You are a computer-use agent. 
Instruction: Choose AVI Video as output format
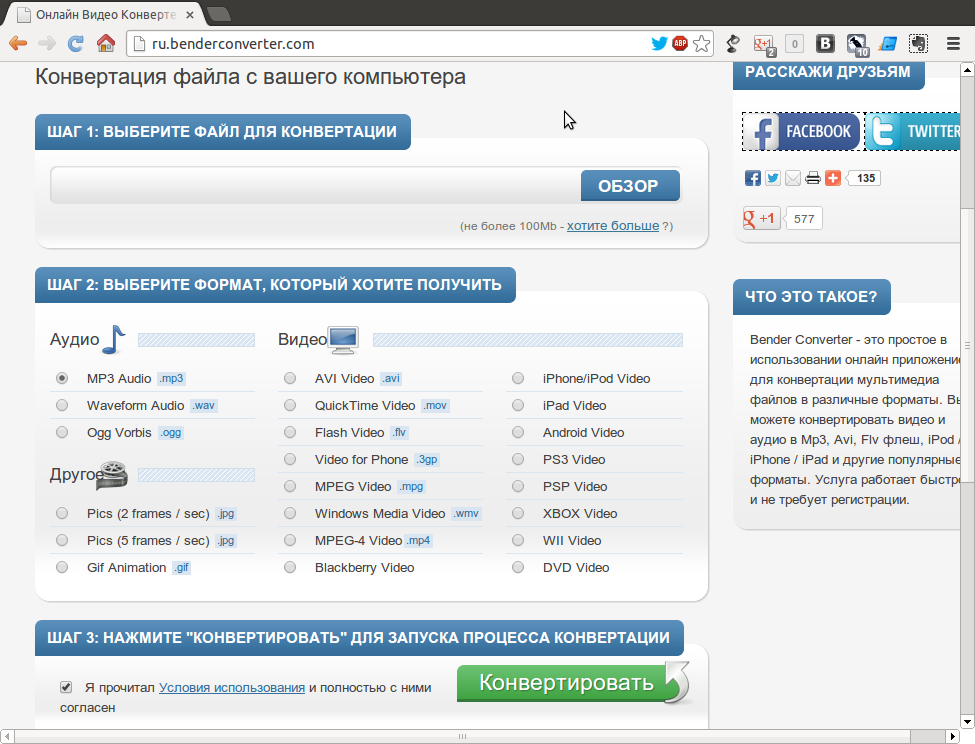pos(290,379)
